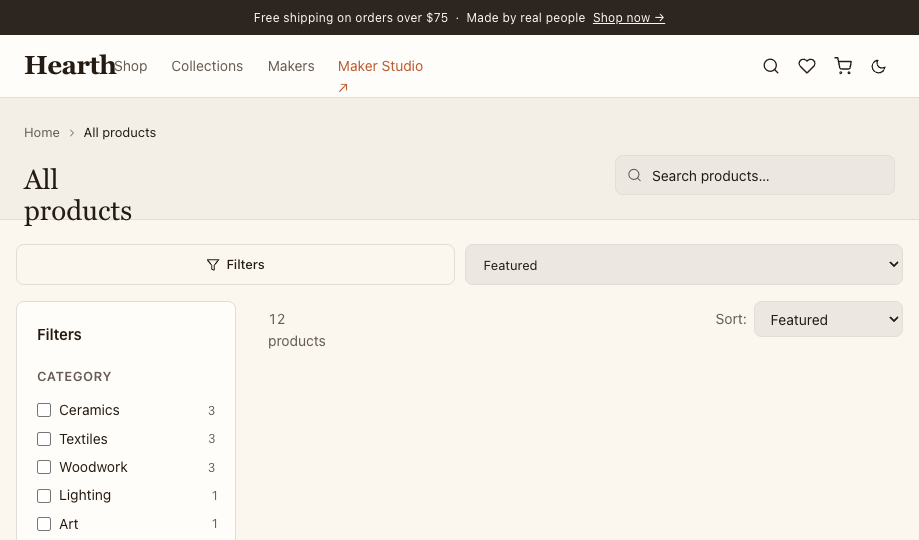Click the 12 products count text
Screen dimensions: 919x540
pos(297,330)
